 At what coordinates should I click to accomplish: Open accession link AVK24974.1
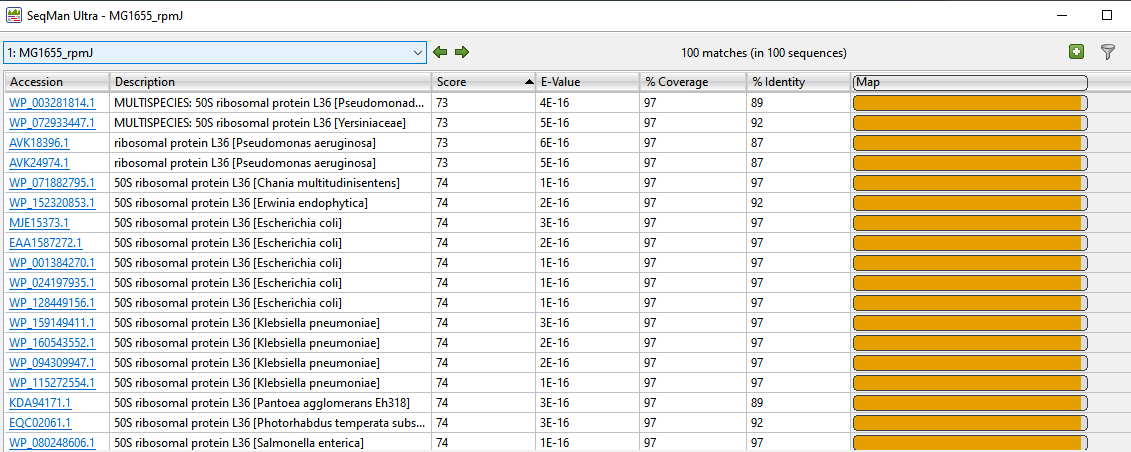(x=40, y=163)
